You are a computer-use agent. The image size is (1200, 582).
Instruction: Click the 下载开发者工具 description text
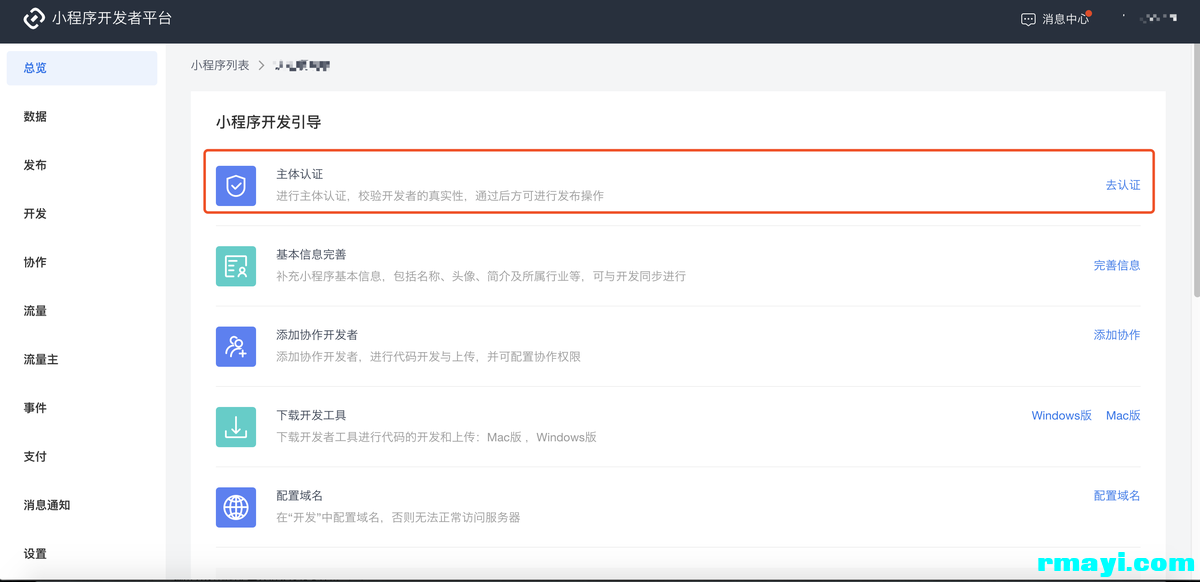[436, 437]
